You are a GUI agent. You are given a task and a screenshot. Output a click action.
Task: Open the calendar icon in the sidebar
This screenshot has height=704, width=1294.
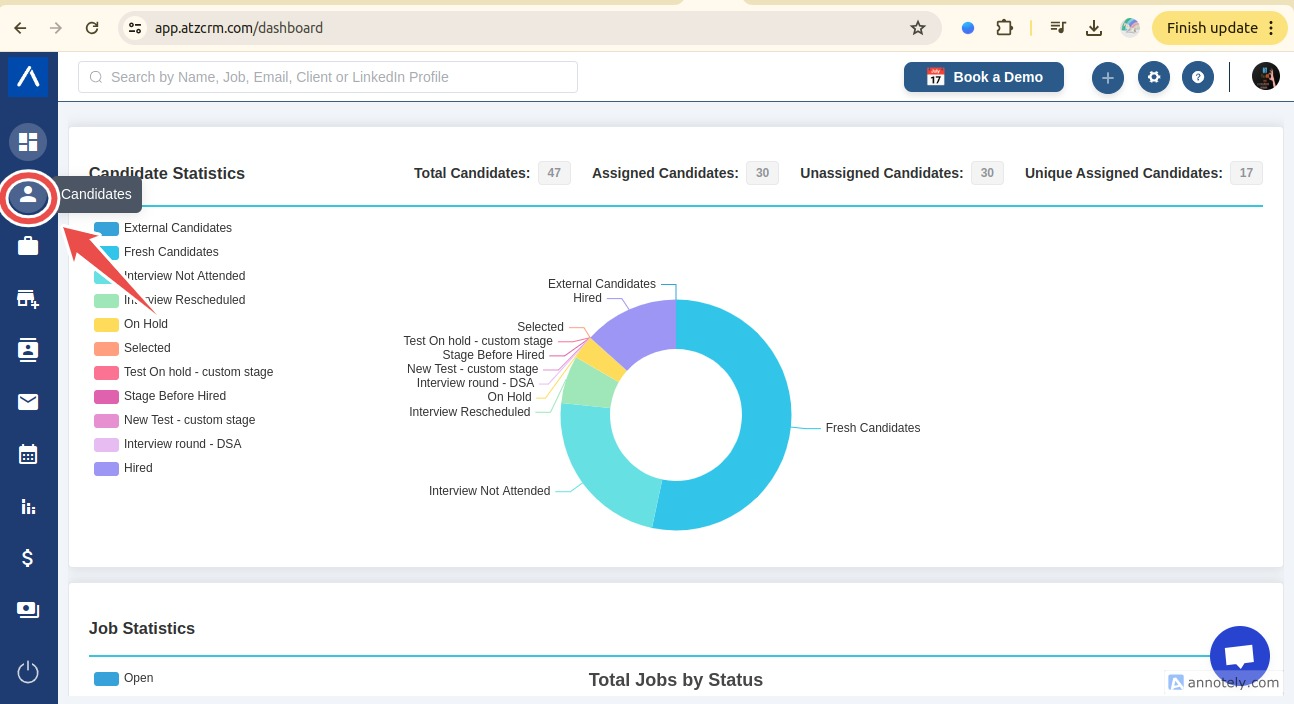point(28,454)
